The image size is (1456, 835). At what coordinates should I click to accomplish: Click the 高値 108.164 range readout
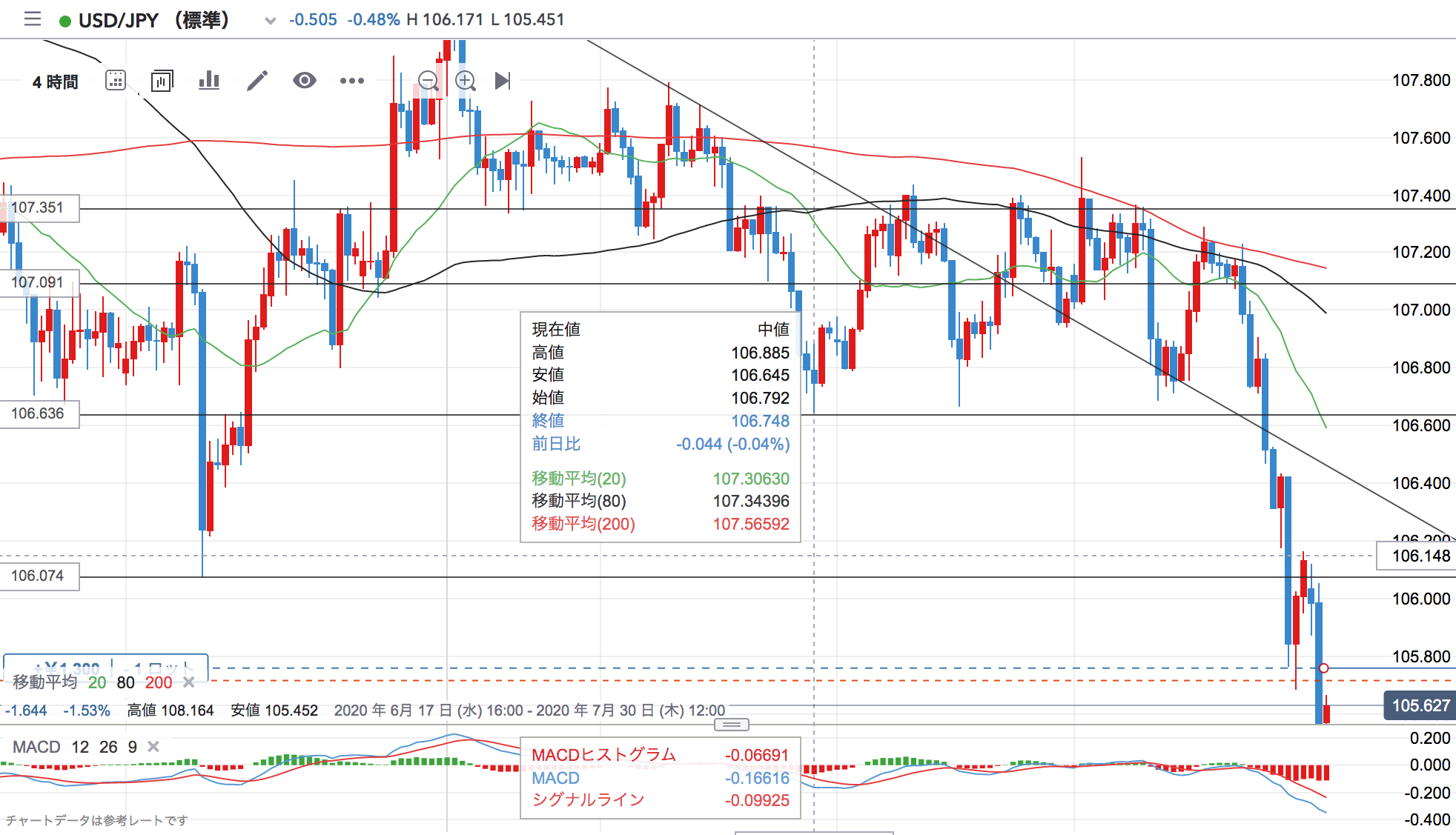click(x=171, y=711)
